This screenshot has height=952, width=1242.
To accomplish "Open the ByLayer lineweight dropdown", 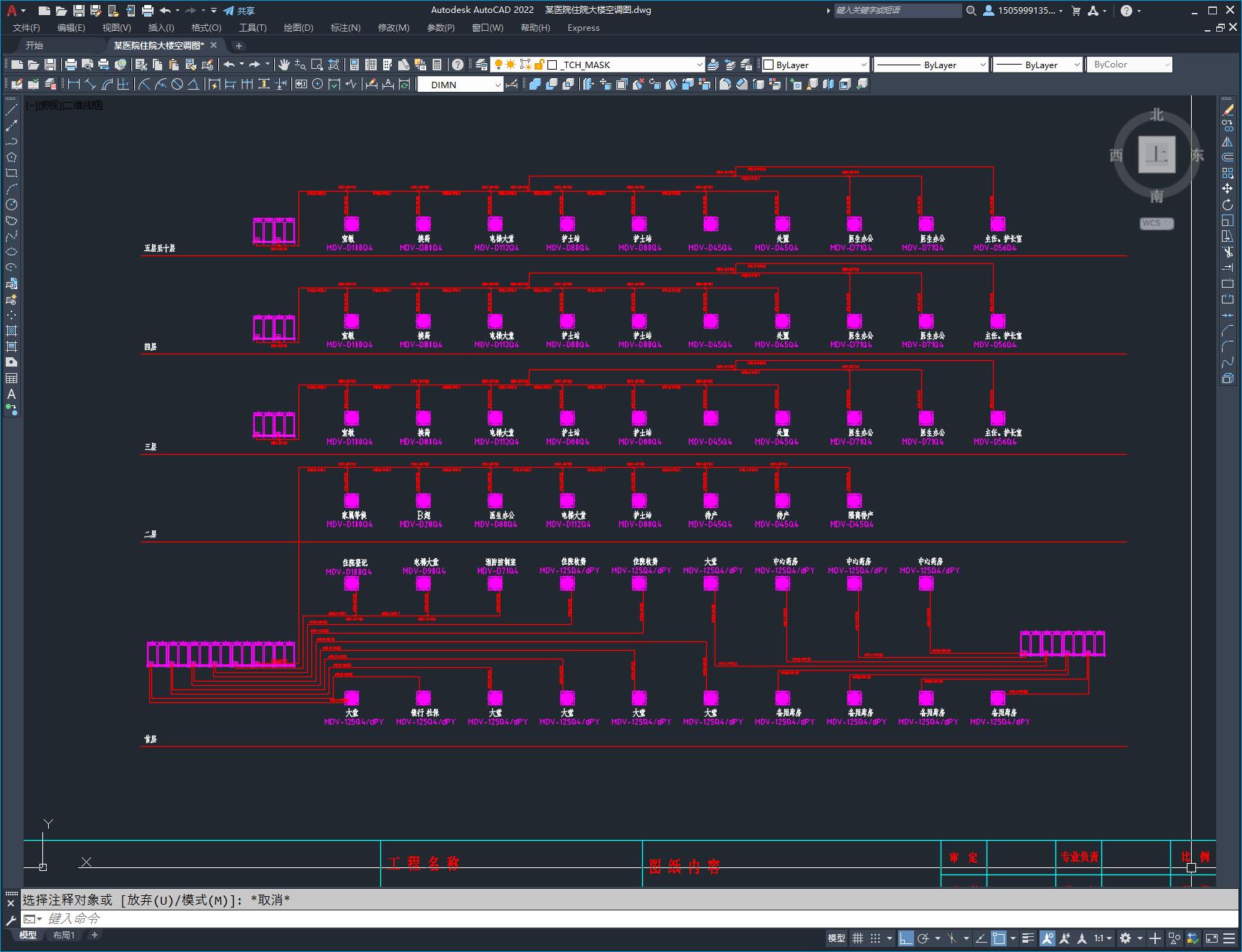I will click(1038, 65).
